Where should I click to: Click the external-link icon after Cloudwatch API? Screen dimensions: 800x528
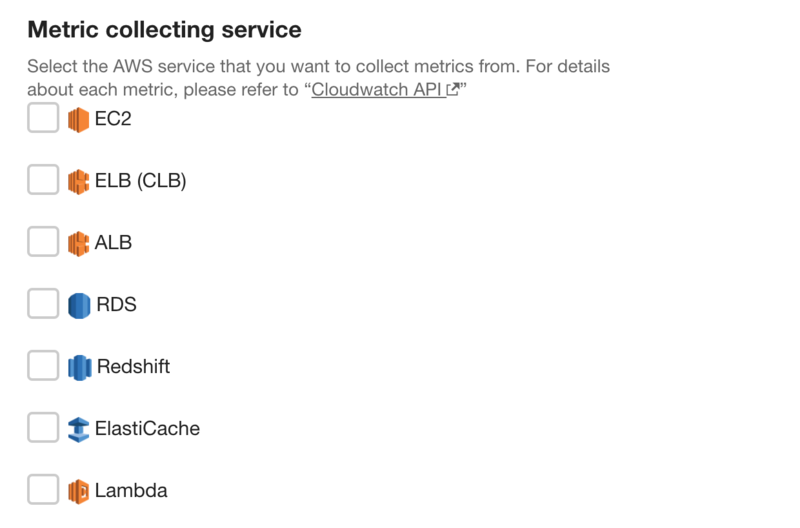(x=453, y=89)
